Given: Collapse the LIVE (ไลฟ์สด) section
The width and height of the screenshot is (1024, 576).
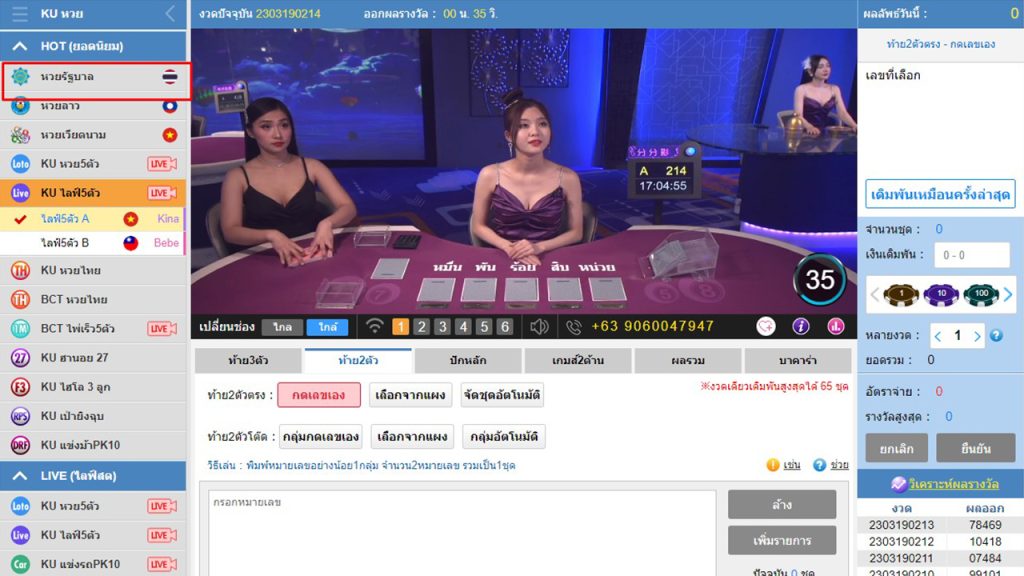Looking at the screenshot, I should [x=20, y=476].
